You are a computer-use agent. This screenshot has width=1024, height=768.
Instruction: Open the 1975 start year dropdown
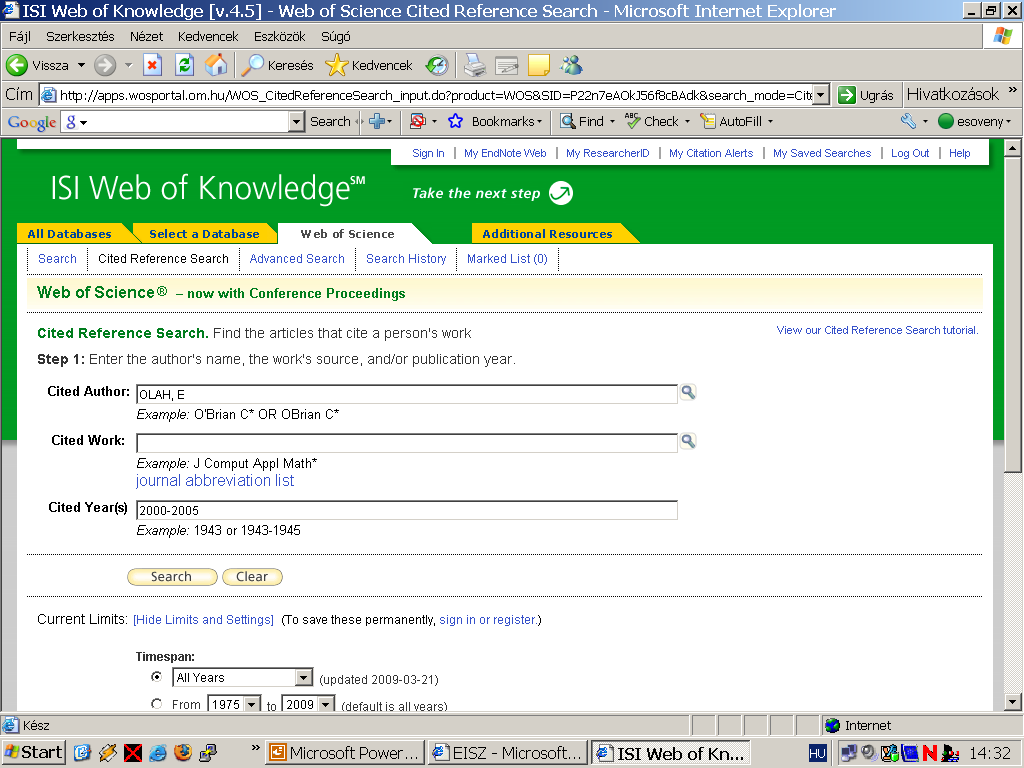251,705
